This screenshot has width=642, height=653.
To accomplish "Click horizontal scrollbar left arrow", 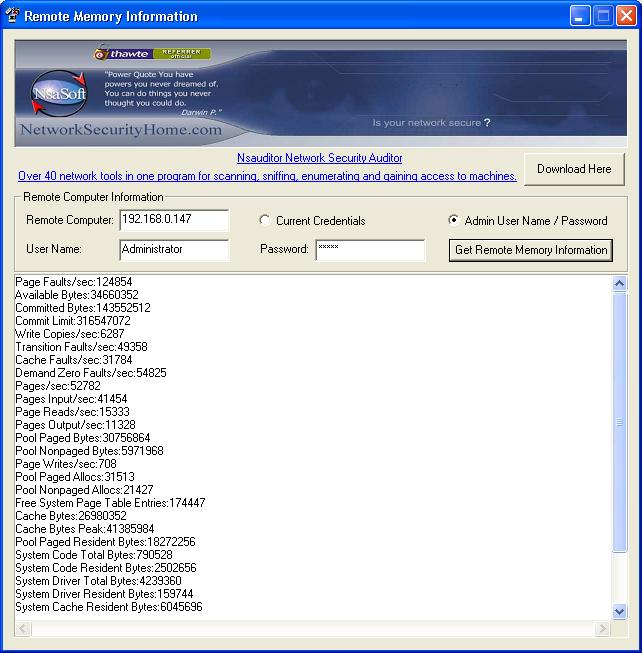I will [x=23, y=629].
